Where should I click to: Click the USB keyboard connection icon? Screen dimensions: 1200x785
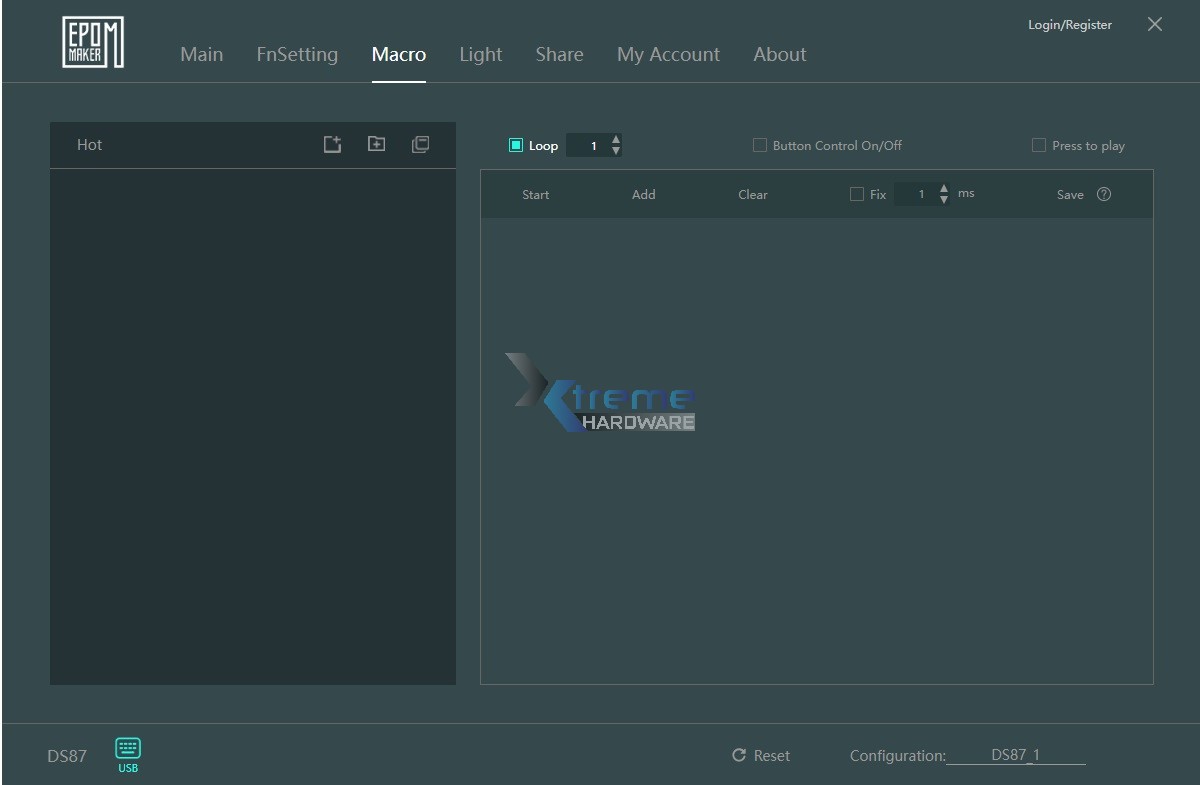tap(127, 749)
